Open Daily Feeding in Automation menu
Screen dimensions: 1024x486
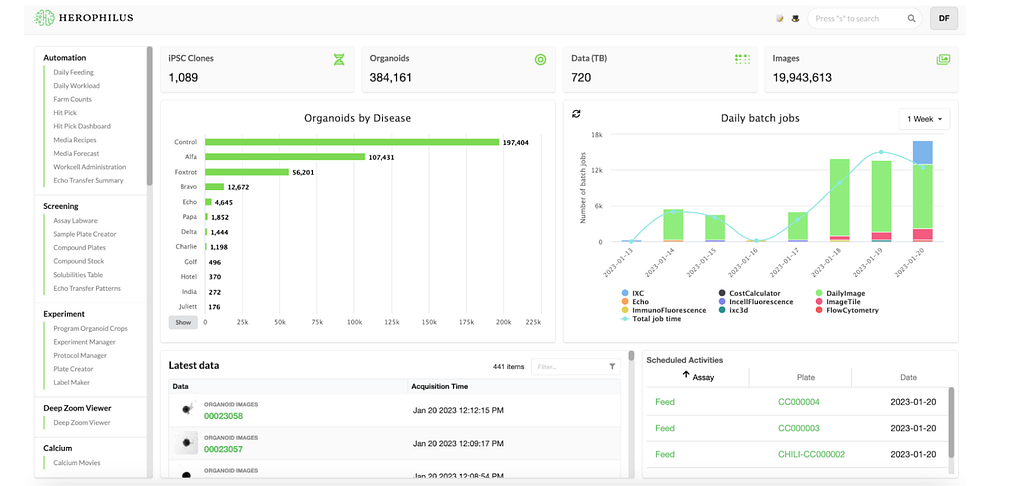point(73,73)
